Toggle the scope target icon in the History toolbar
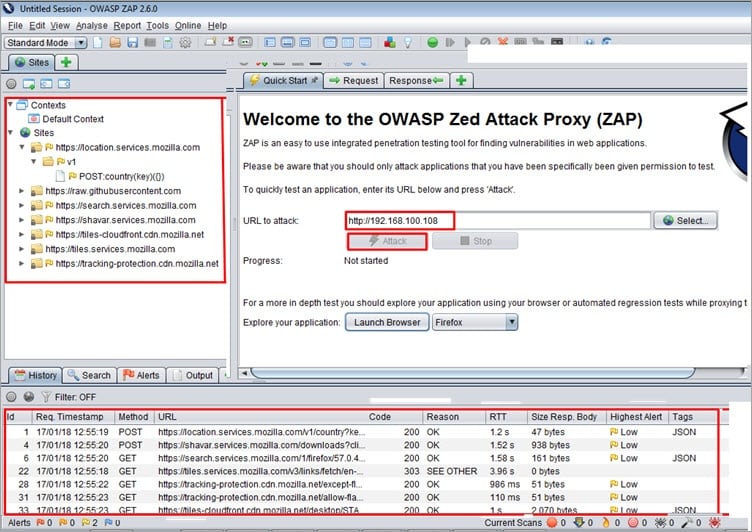This screenshot has width=752, height=532. coord(11,397)
